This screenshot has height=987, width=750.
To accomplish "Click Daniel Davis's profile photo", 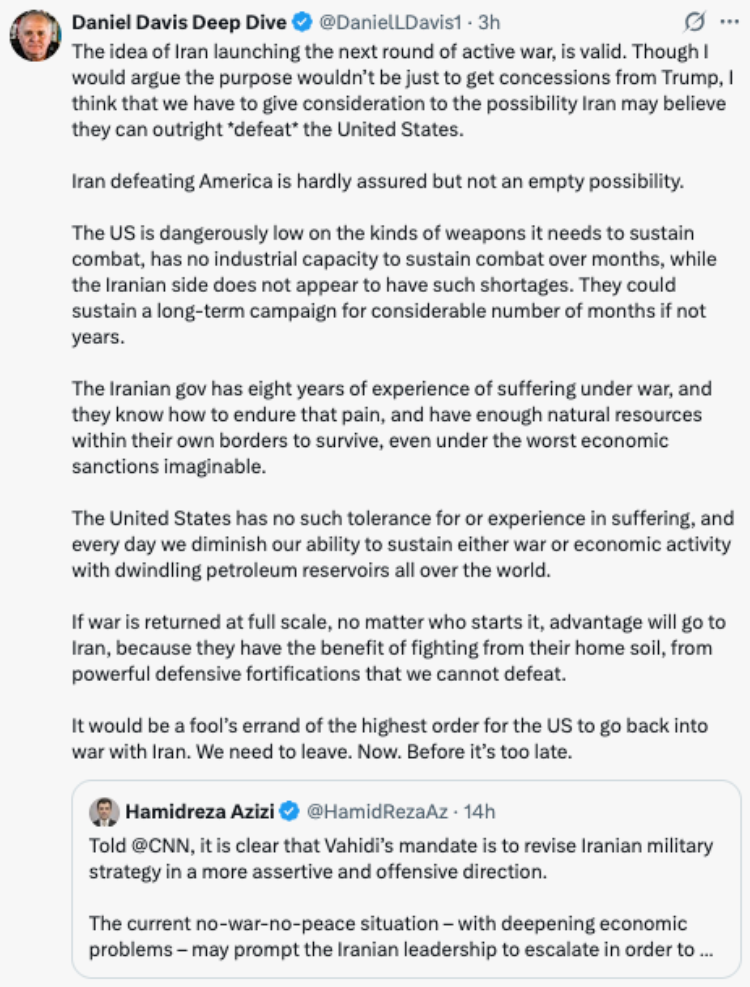I will click(x=36, y=35).
